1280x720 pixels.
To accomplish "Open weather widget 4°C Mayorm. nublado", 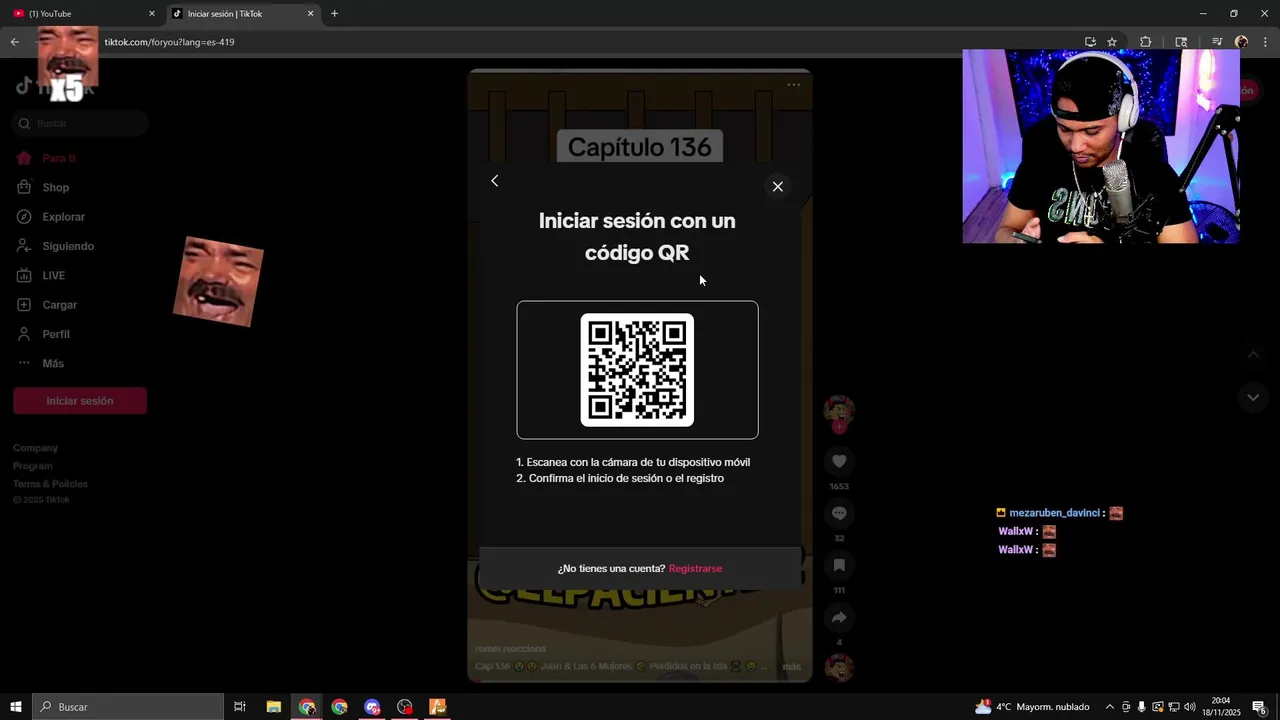I will point(1033,707).
